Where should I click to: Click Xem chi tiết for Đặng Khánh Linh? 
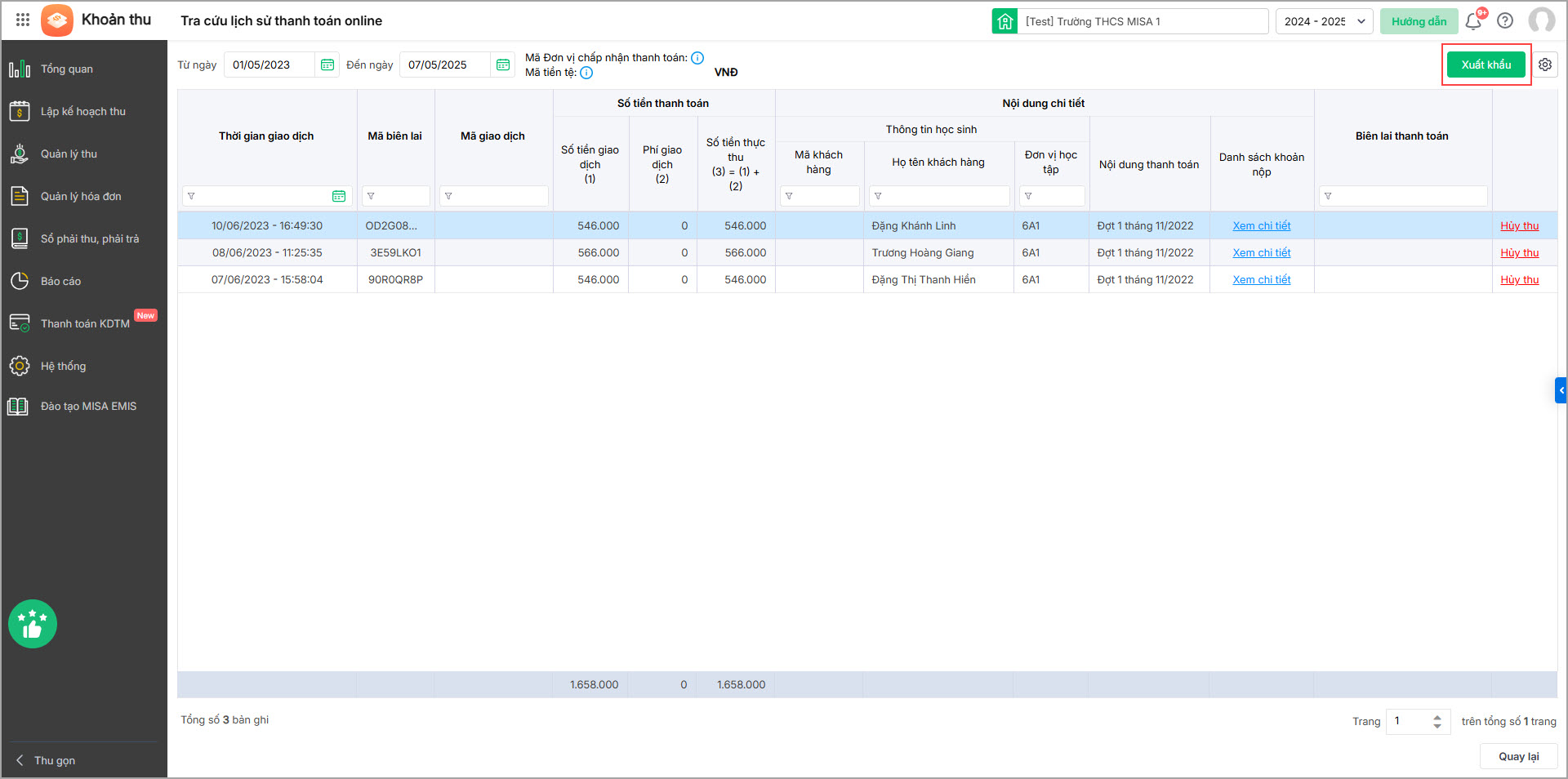1261,226
